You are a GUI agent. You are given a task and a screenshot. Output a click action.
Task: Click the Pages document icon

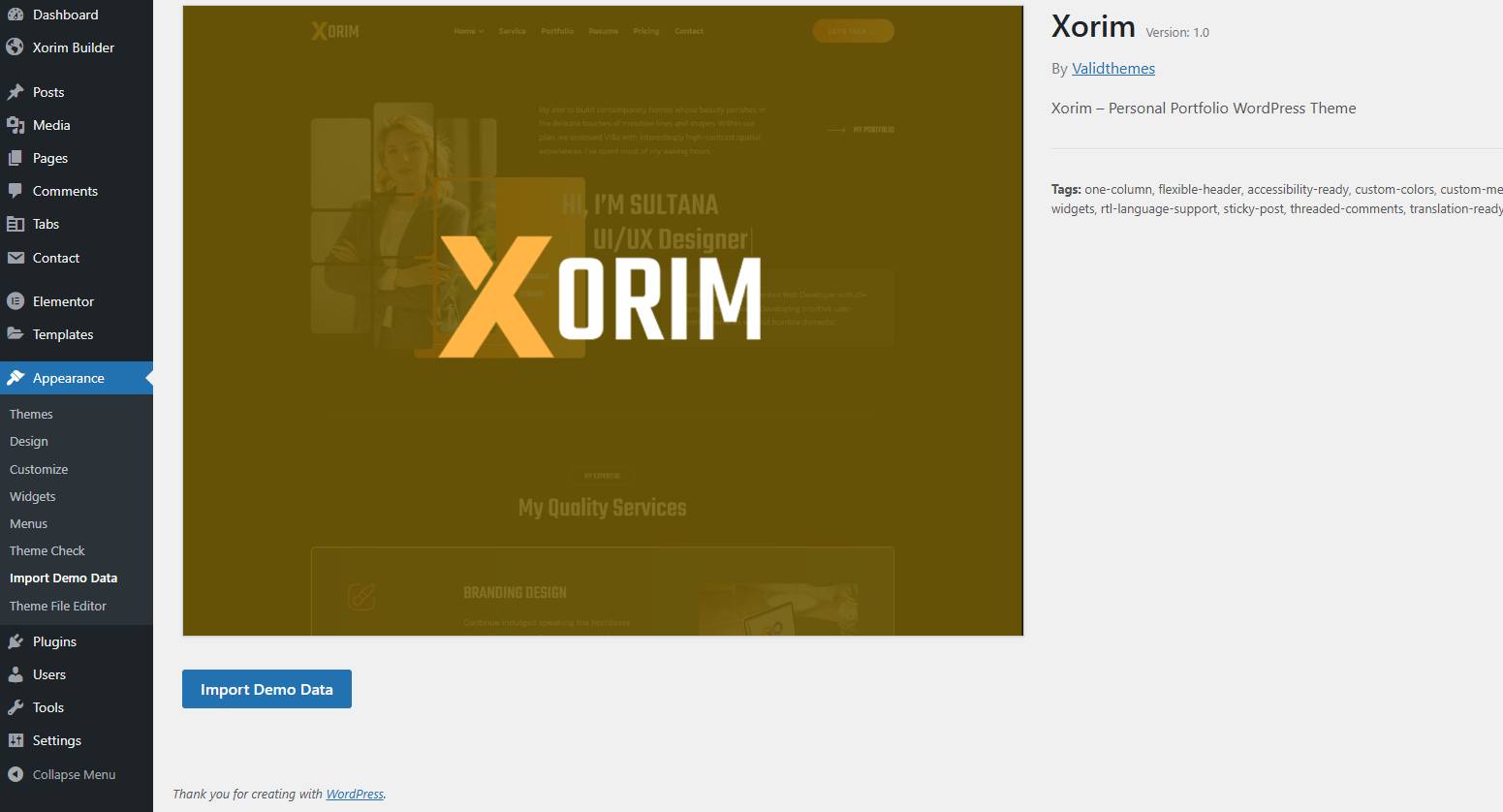tap(16, 158)
